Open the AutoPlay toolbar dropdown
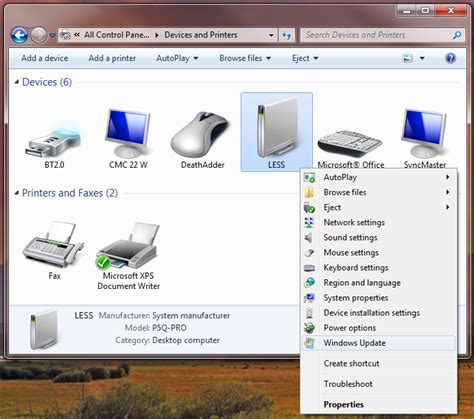 [177, 58]
